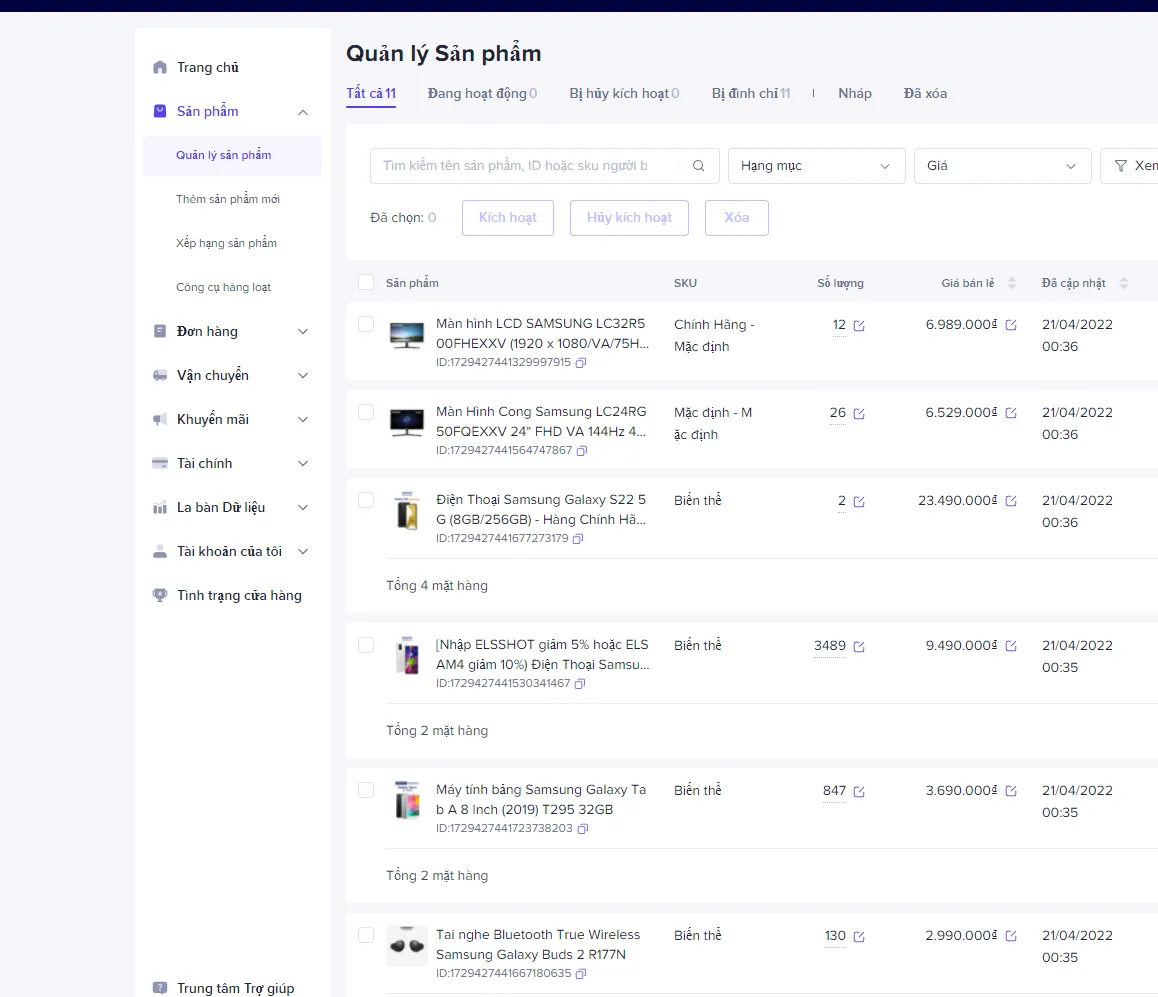The width and height of the screenshot is (1158, 997).
Task: Tick the select-all checkbox in table header
Action: pyautogui.click(x=366, y=282)
